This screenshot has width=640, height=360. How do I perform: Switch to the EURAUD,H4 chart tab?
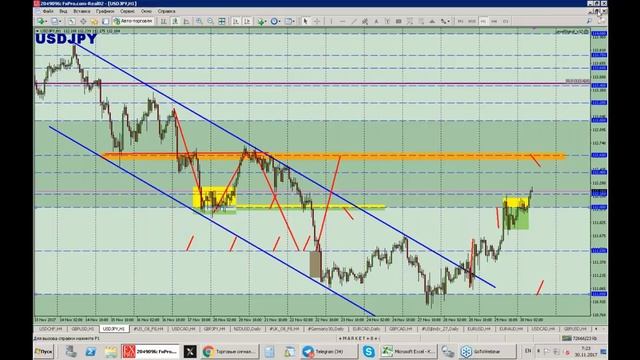tap(511, 329)
